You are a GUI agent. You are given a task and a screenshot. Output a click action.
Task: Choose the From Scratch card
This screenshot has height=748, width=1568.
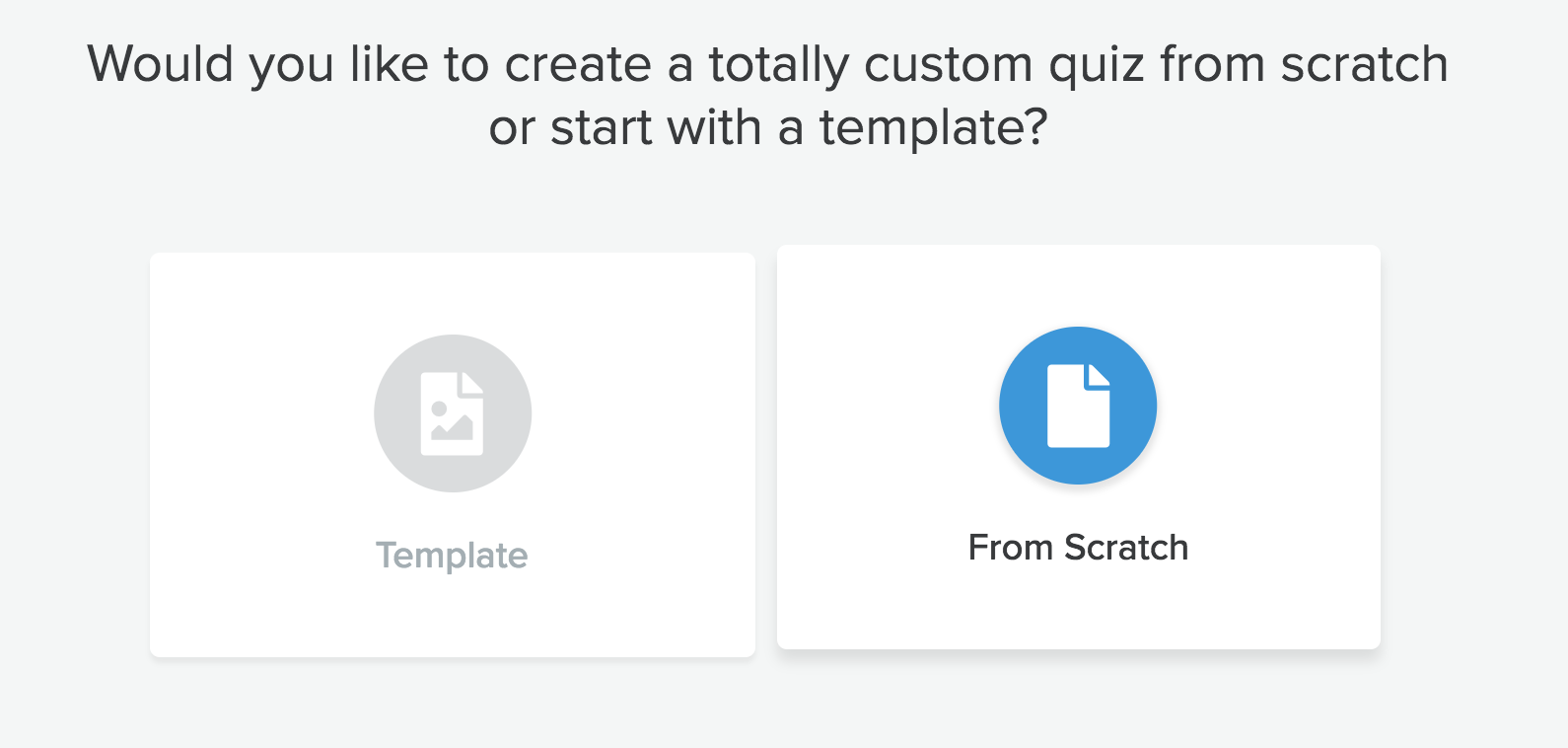pos(1079,447)
